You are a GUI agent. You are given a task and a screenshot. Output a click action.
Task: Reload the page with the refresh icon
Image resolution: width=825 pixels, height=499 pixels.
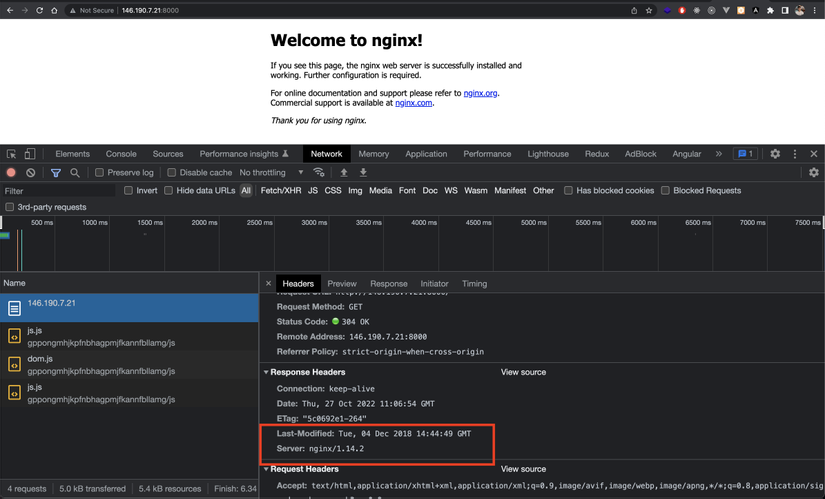pos(39,11)
